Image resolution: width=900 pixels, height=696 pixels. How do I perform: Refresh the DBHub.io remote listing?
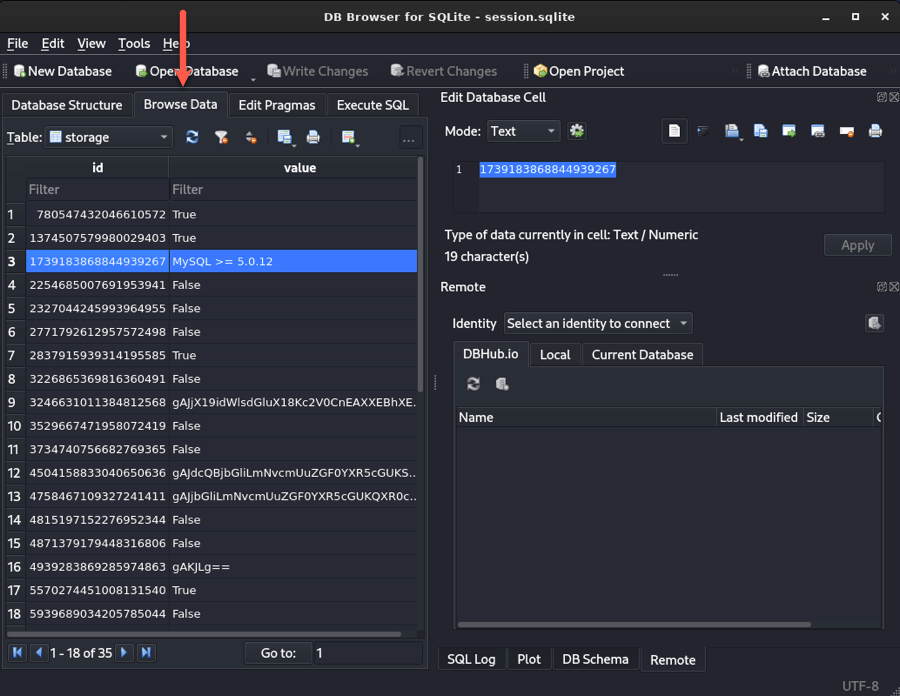pos(474,384)
